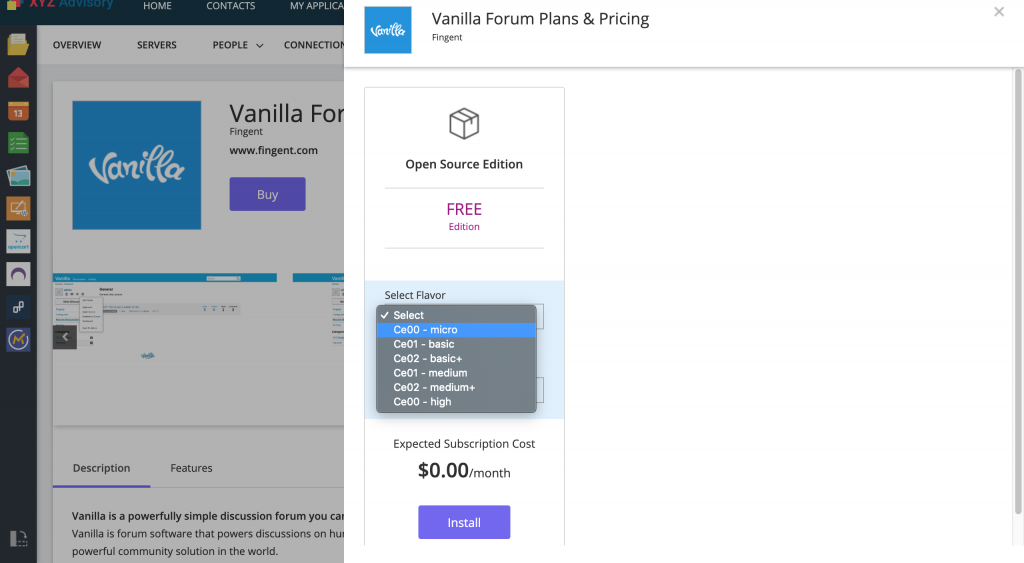
Task: Open the Mautic circular M icon
Action: point(18,340)
